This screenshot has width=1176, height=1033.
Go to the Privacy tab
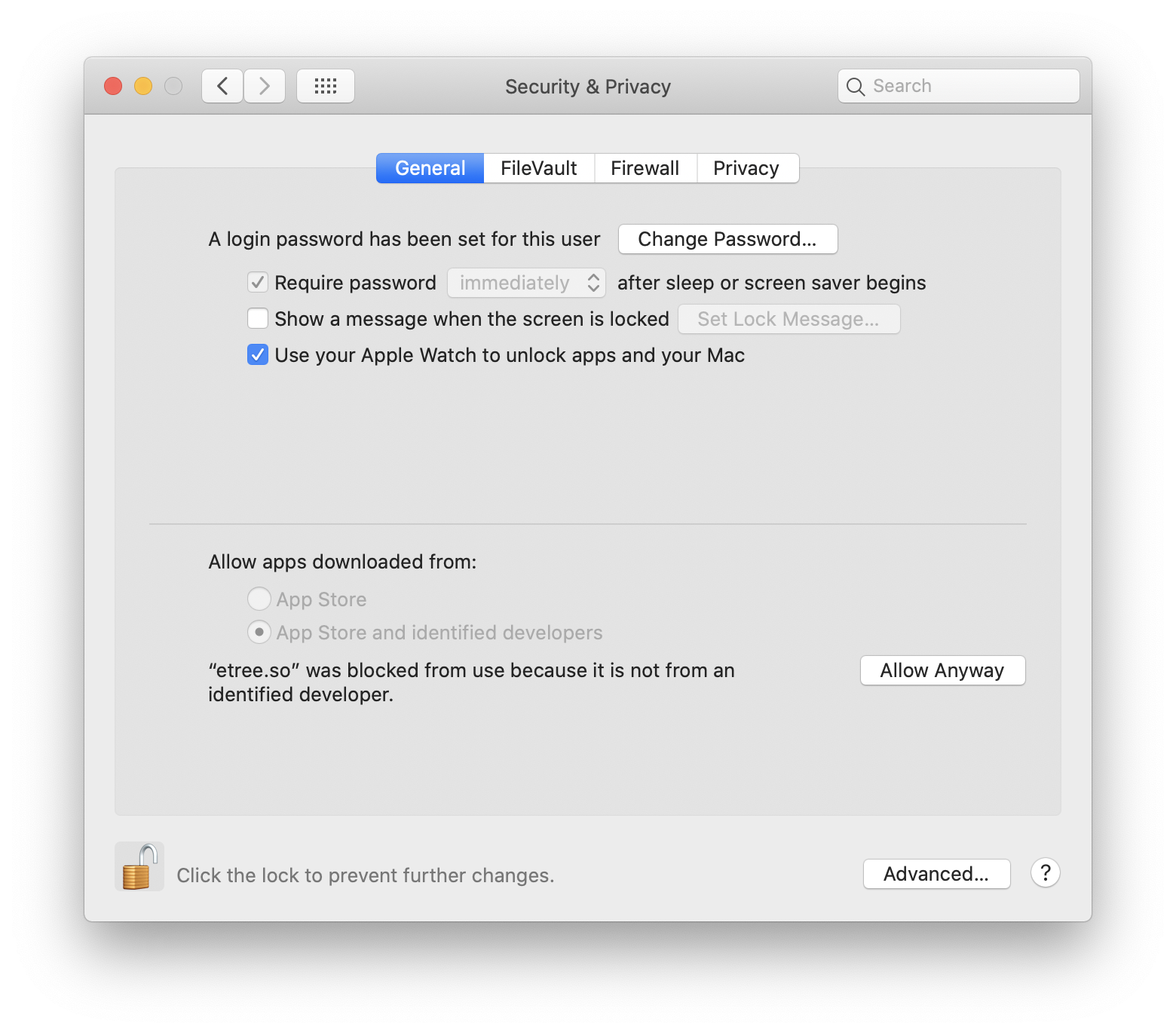pos(747,168)
